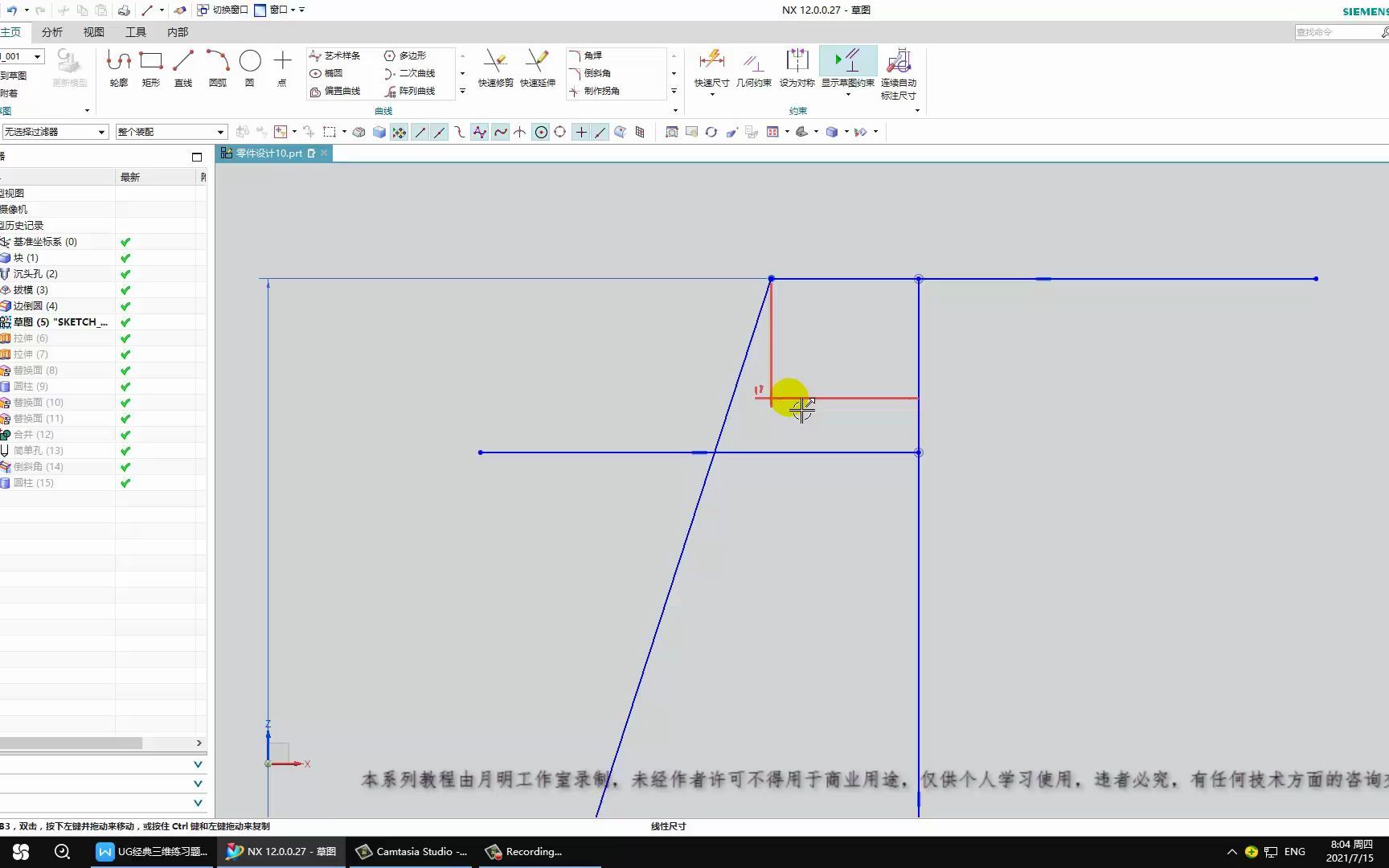Toggle enable snap point option
Image resolution: width=1389 pixels, height=868 pixels.
(399, 133)
